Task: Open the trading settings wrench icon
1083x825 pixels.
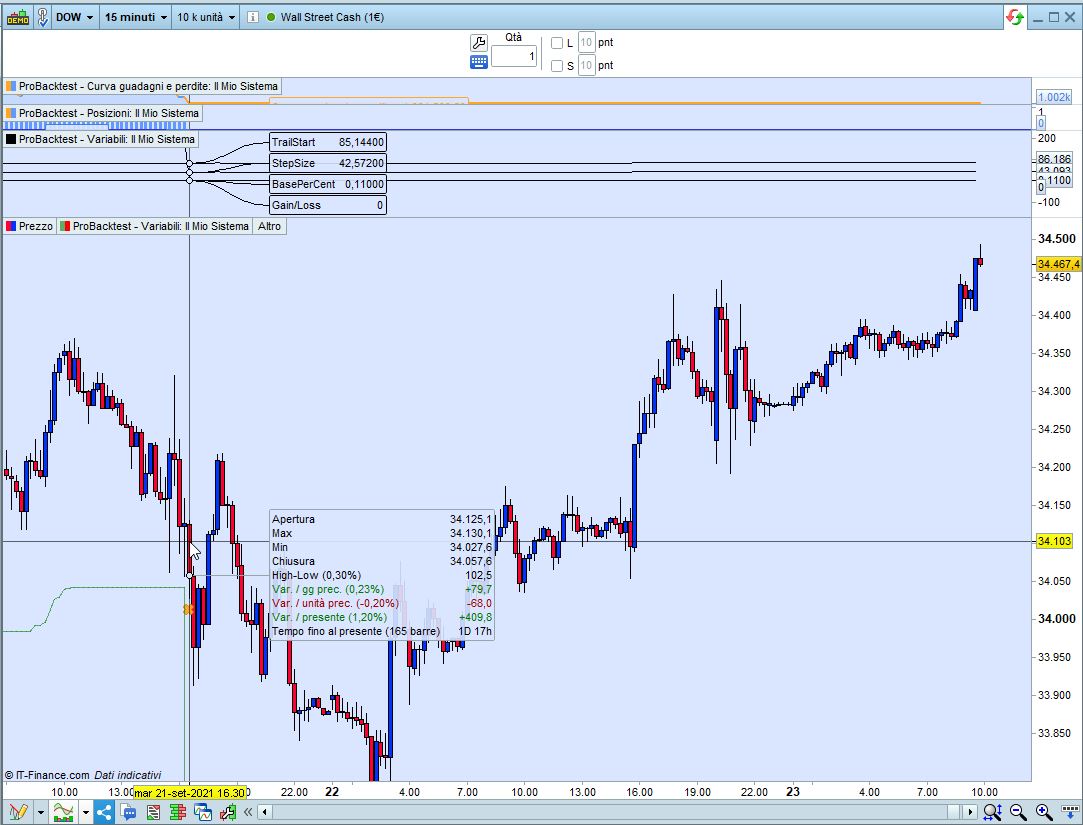Action: 479,43
